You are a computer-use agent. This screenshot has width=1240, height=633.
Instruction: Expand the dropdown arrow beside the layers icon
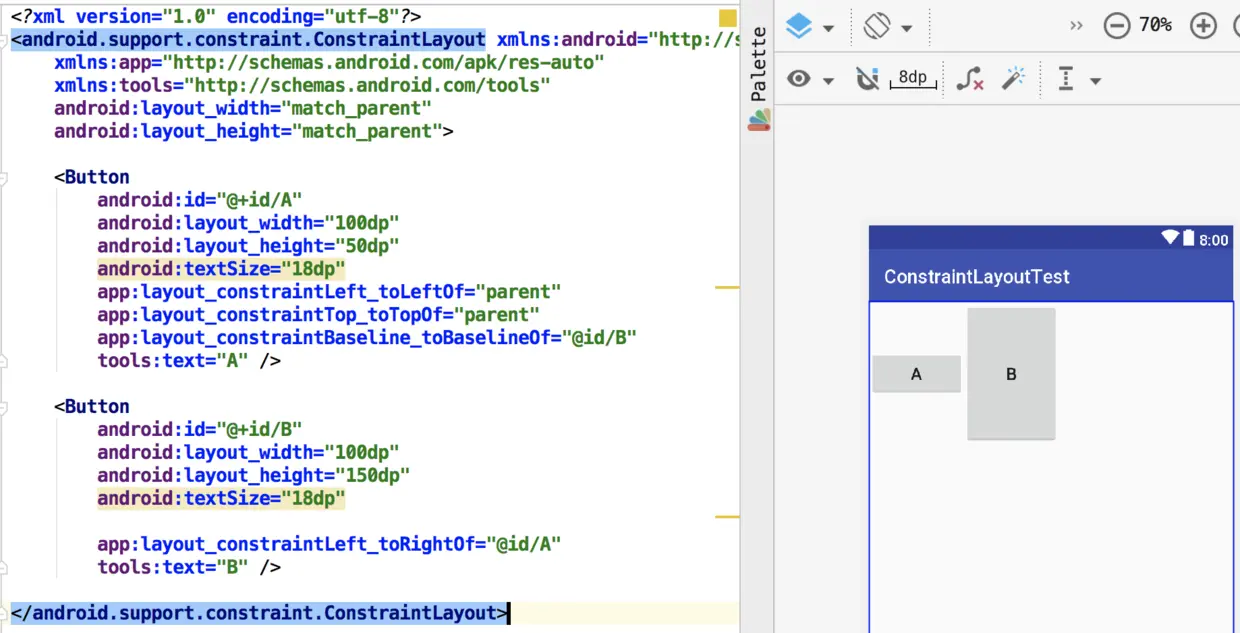(x=828, y=29)
